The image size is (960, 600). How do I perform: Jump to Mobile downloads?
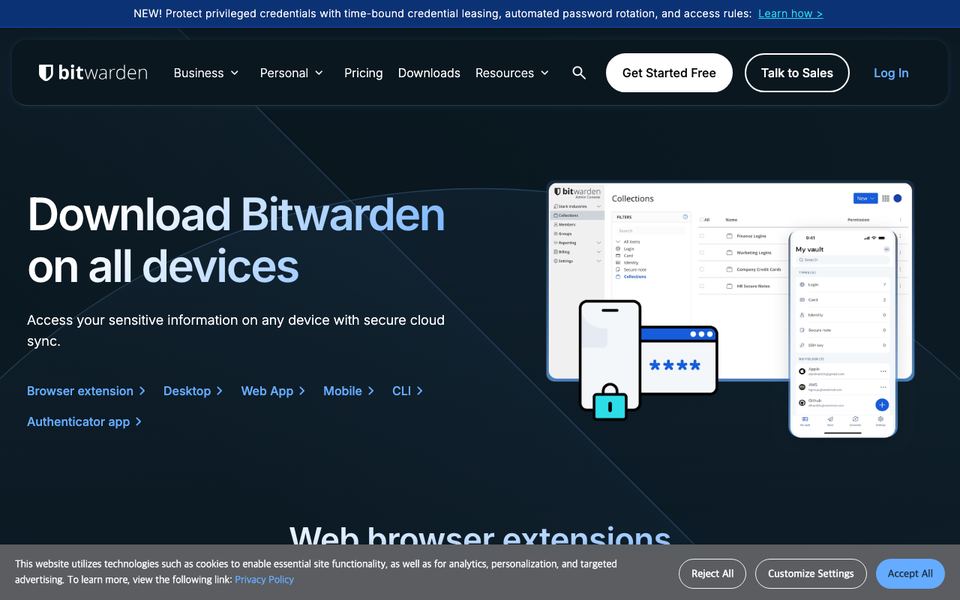pos(348,391)
